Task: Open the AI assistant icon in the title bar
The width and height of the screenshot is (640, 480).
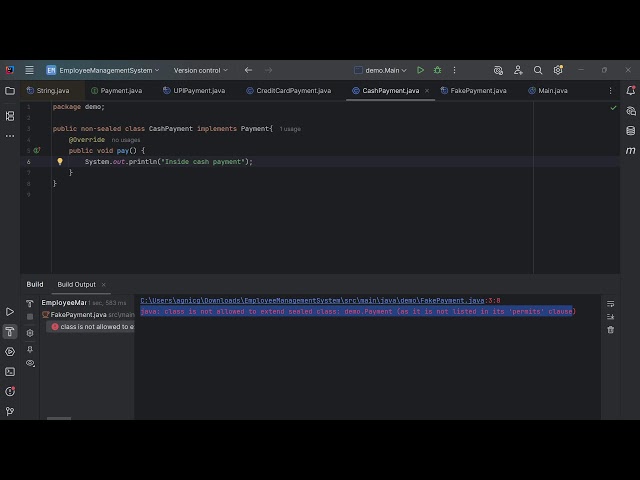Action: tap(498, 70)
